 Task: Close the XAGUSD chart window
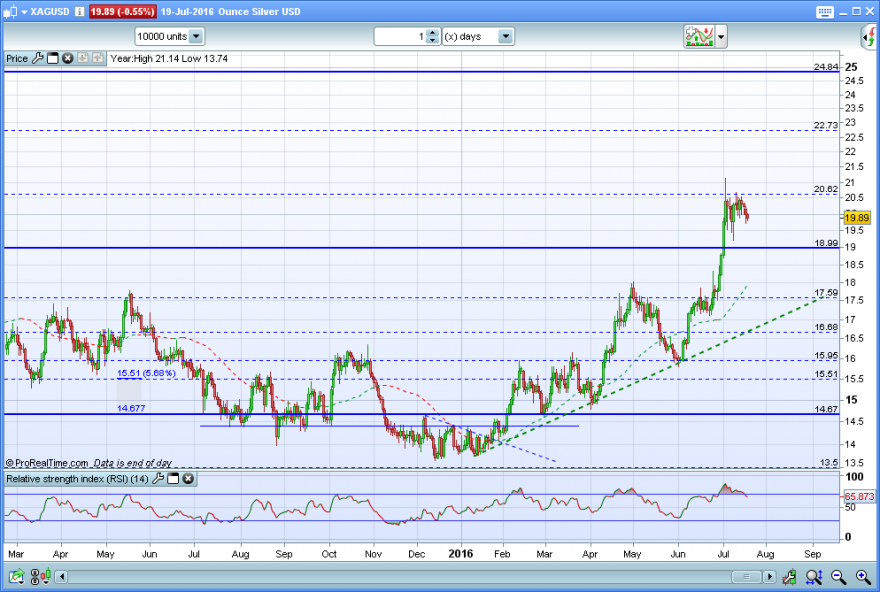[869, 11]
